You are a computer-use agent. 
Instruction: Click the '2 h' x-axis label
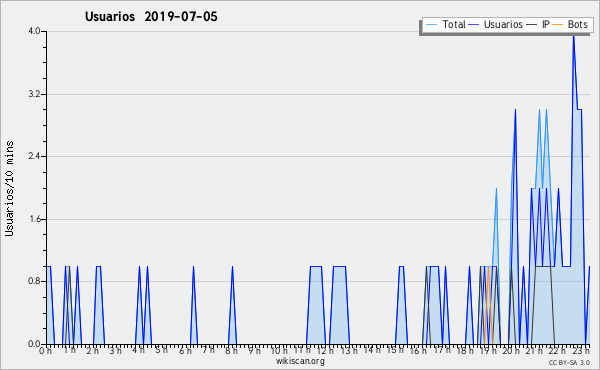pos(92,350)
